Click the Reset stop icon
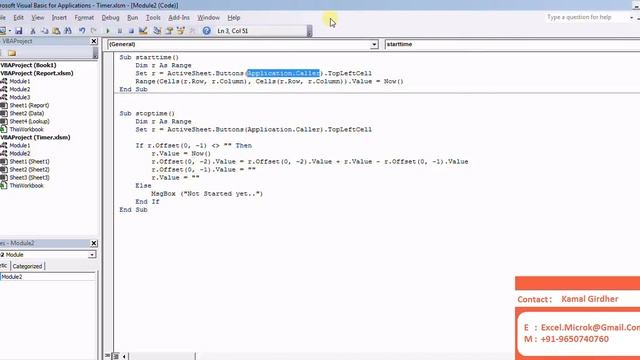This screenshot has height=360, width=640. (x=131, y=31)
